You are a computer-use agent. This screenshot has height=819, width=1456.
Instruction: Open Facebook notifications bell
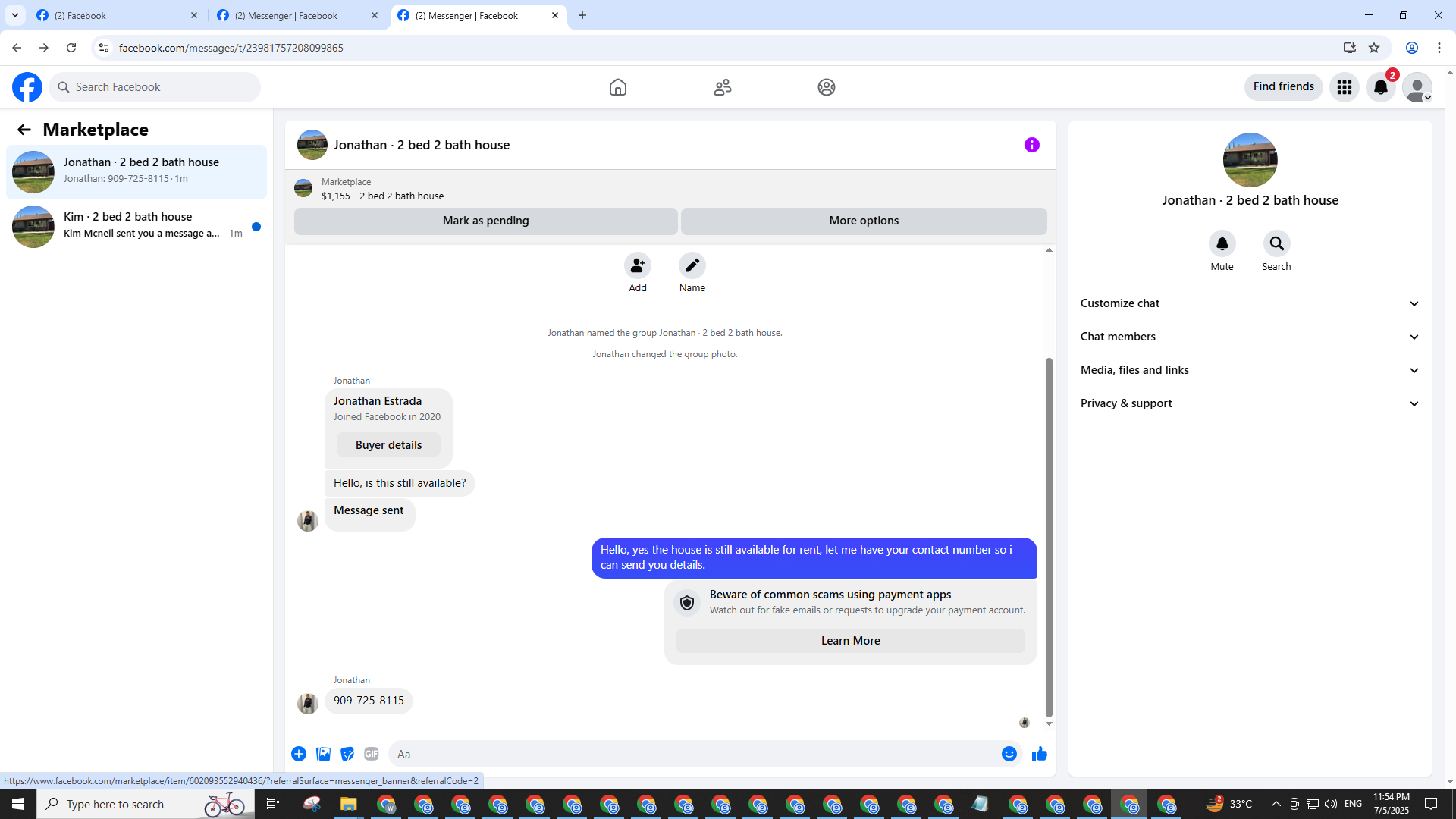pos(1380,87)
